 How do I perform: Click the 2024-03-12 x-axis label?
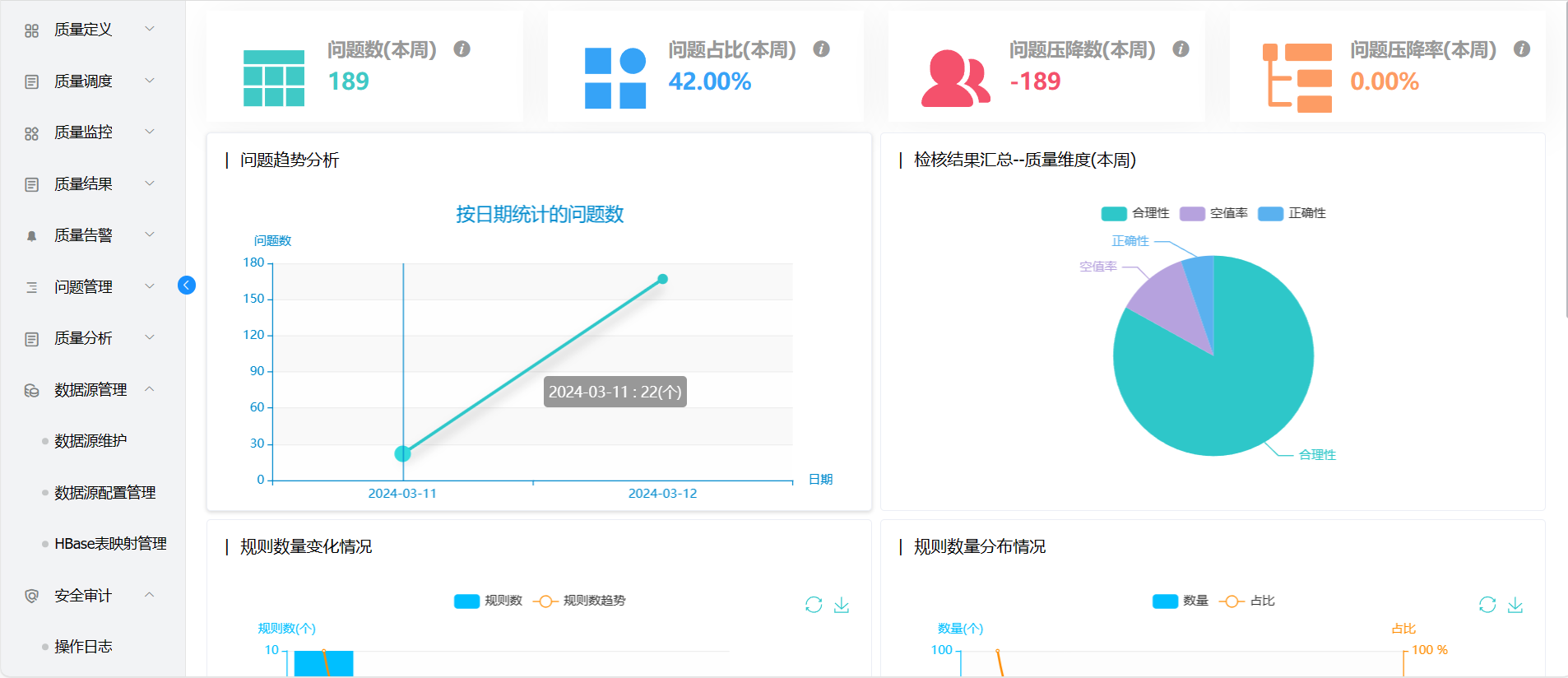tap(663, 494)
